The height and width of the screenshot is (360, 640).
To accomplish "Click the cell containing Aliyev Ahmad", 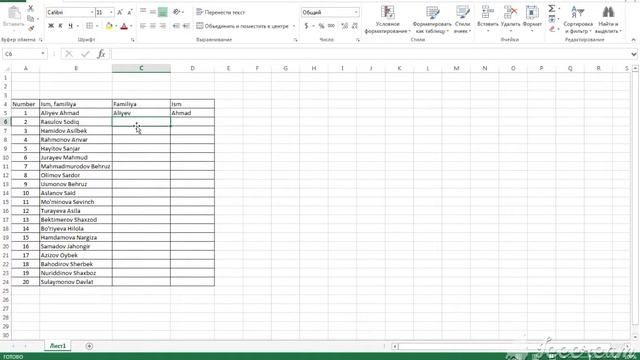I will tap(76, 113).
